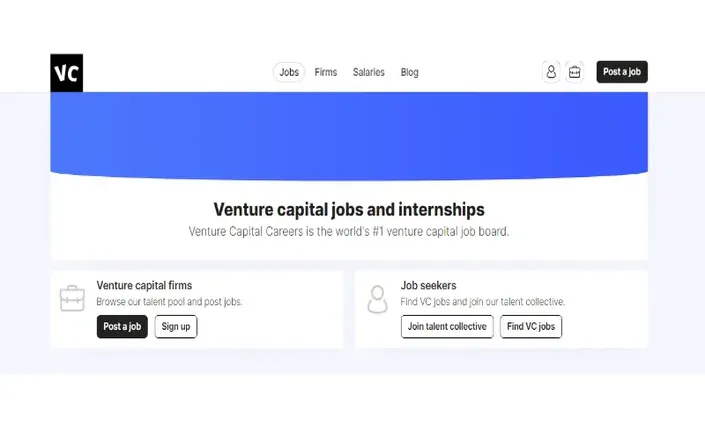Click the header Post a job button
This screenshot has width=705, height=427.
[622, 72]
